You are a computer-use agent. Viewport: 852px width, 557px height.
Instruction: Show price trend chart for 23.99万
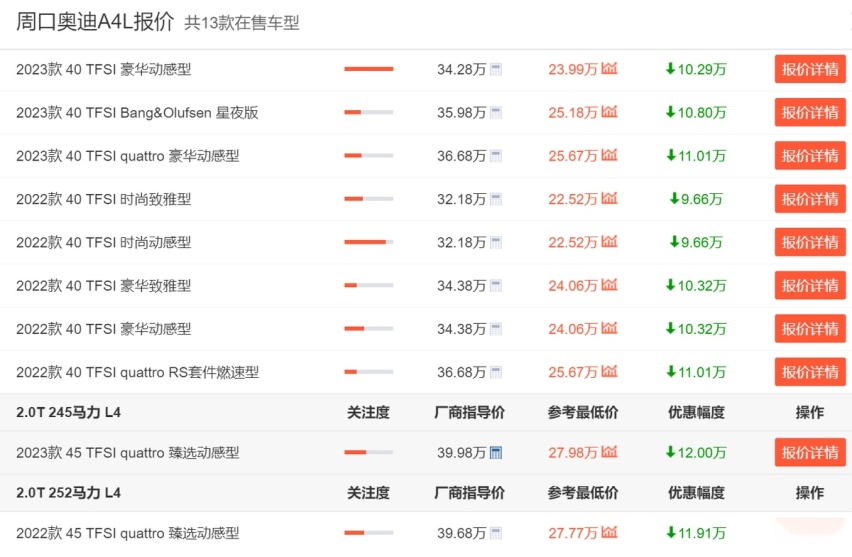609,68
